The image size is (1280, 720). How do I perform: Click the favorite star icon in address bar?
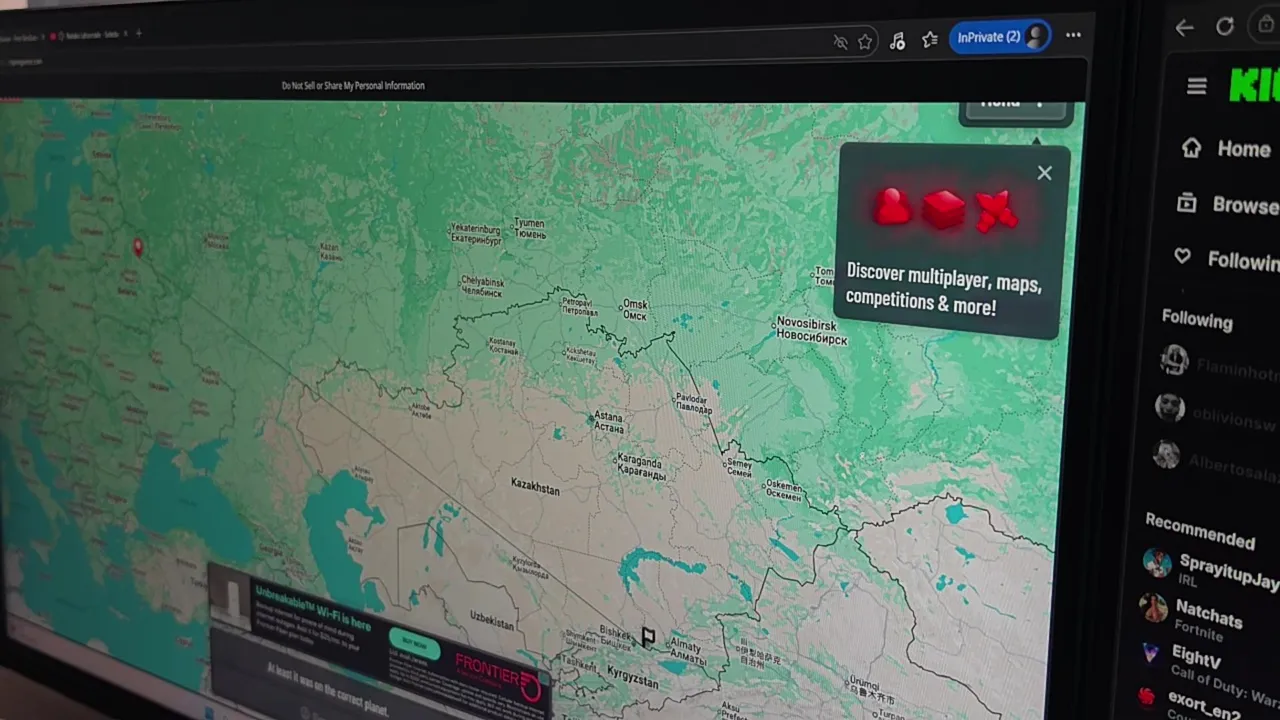tap(865, 42)
